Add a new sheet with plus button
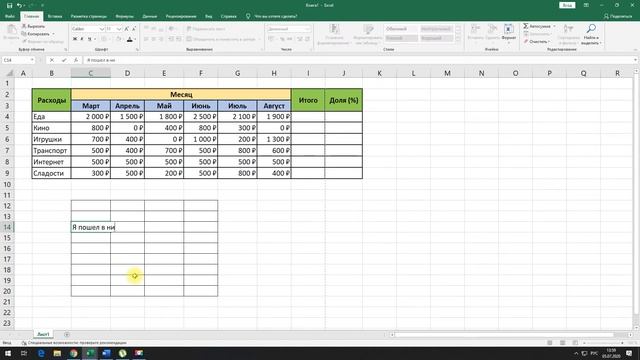640x360 pixels. click(x=67, y=334)
